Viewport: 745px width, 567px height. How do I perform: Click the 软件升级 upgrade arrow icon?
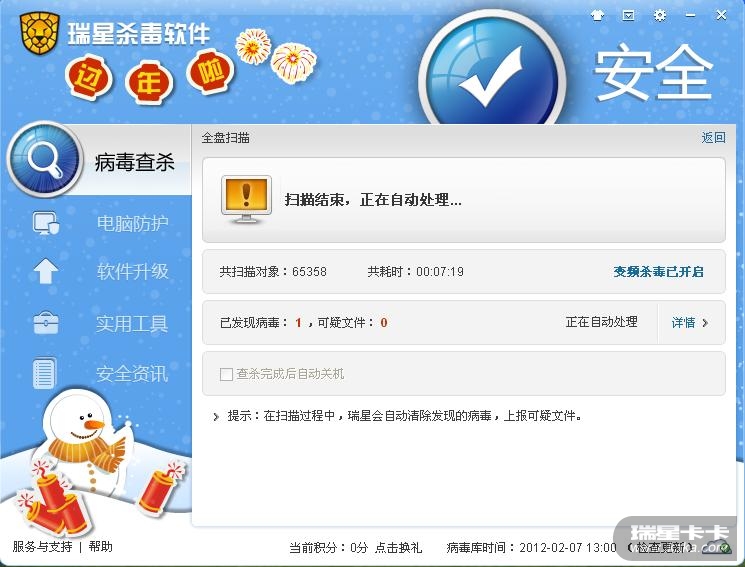point(46,271)
